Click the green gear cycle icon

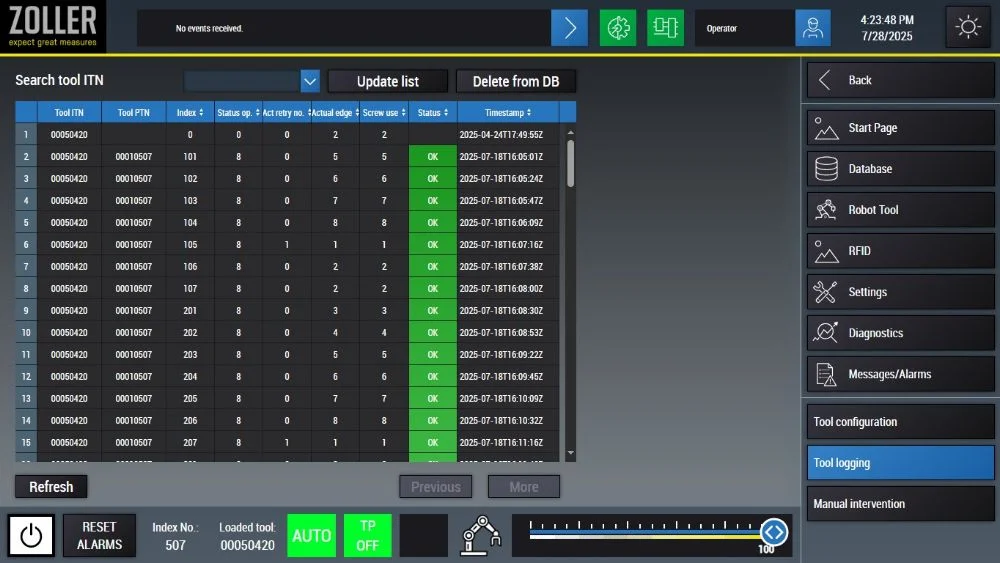point(617,28)
